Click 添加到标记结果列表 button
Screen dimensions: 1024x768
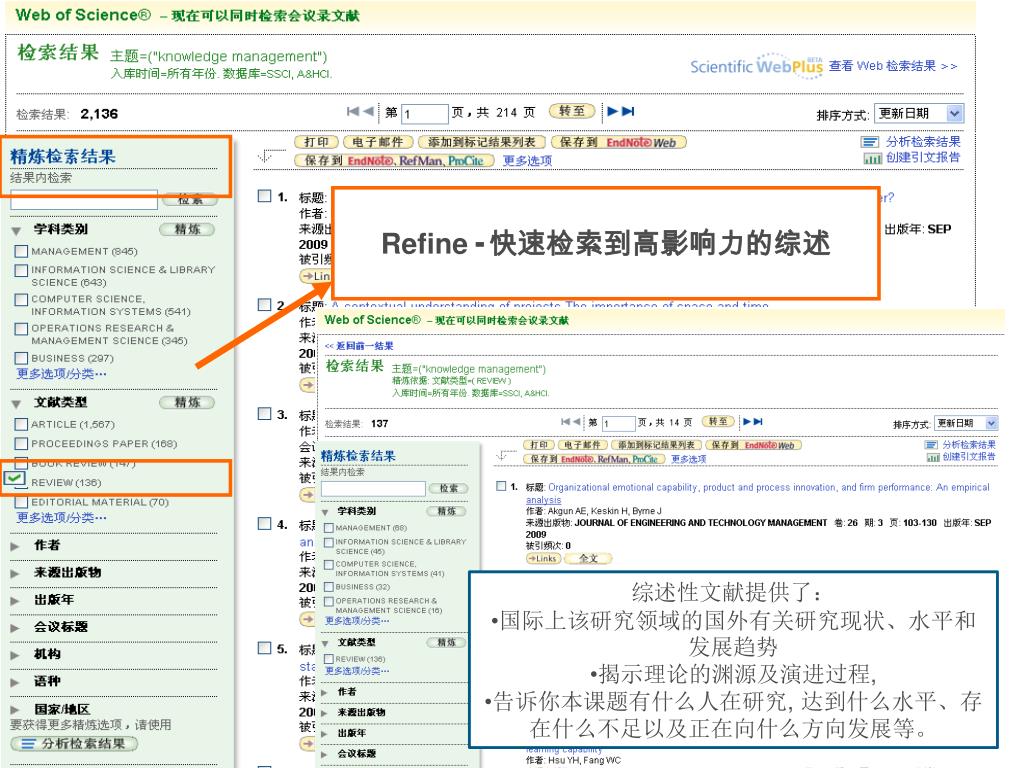(482, 142)
